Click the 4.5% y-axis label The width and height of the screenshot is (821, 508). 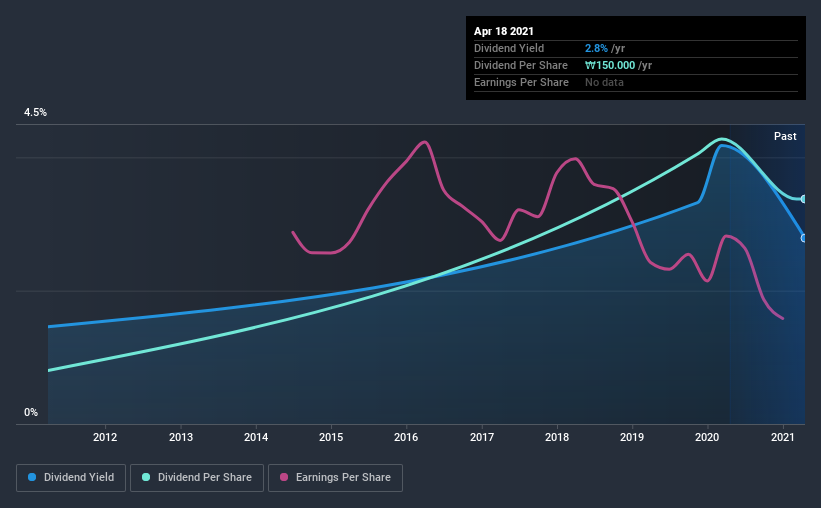pos(35,113)
